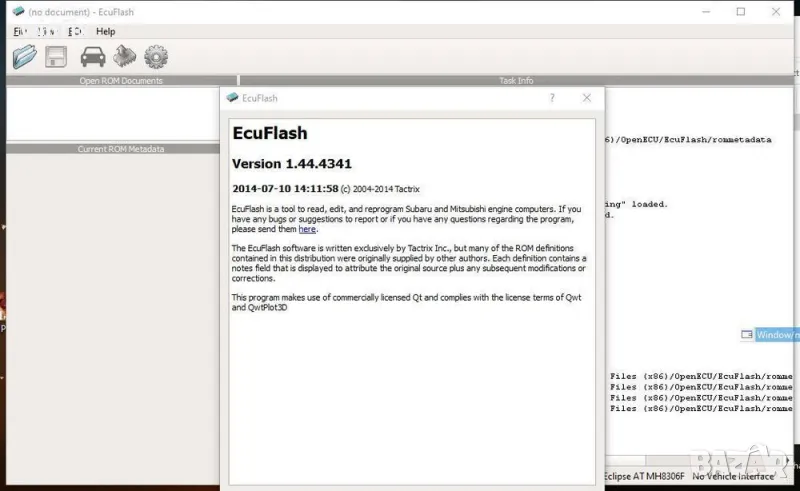Click the EcuFlash icon in About dialog title

(232, 98)
